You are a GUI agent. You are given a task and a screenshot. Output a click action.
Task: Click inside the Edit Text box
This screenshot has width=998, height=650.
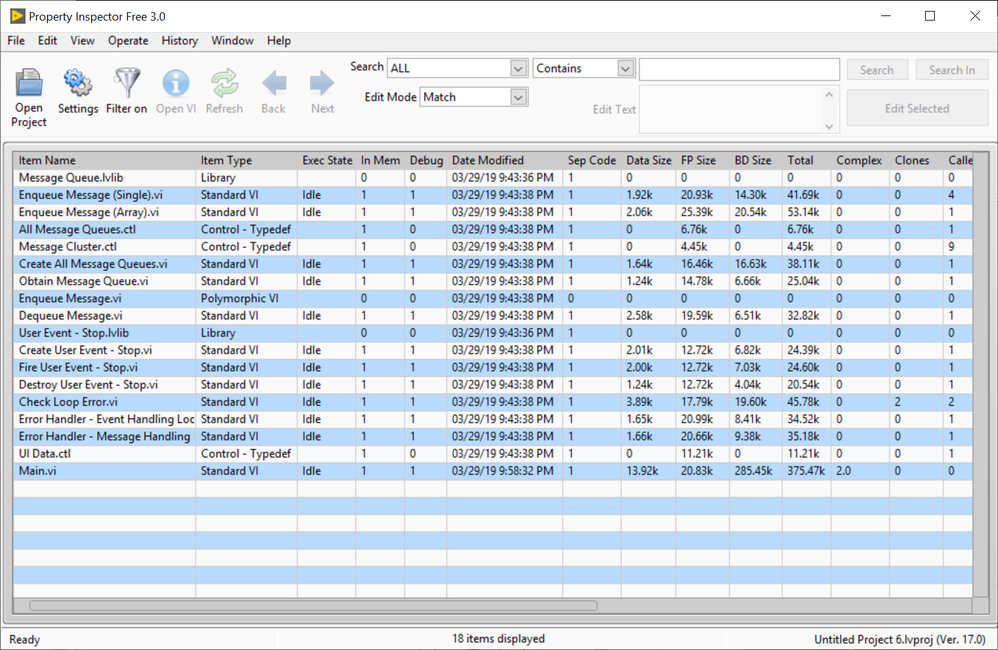(732, 110)
